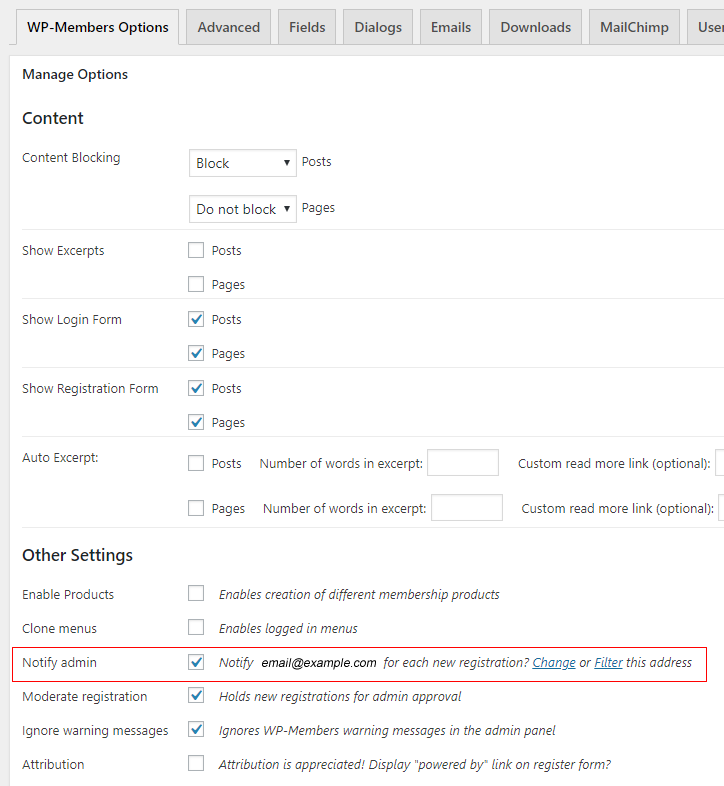This screenshot has width=724, height=786.
Task: Uncheck Show Login Form for Posts
Action: point(196,320)
